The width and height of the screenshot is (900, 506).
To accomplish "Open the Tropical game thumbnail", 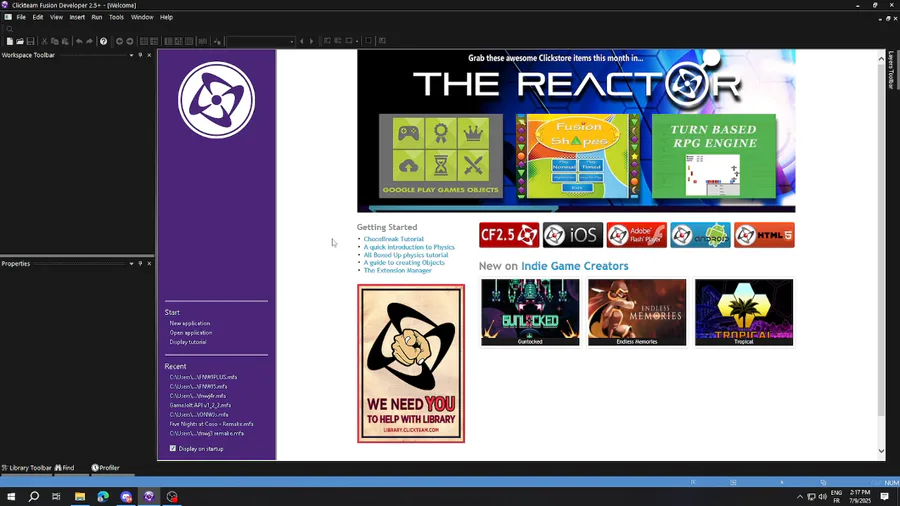I will click(x=744, y=312).
